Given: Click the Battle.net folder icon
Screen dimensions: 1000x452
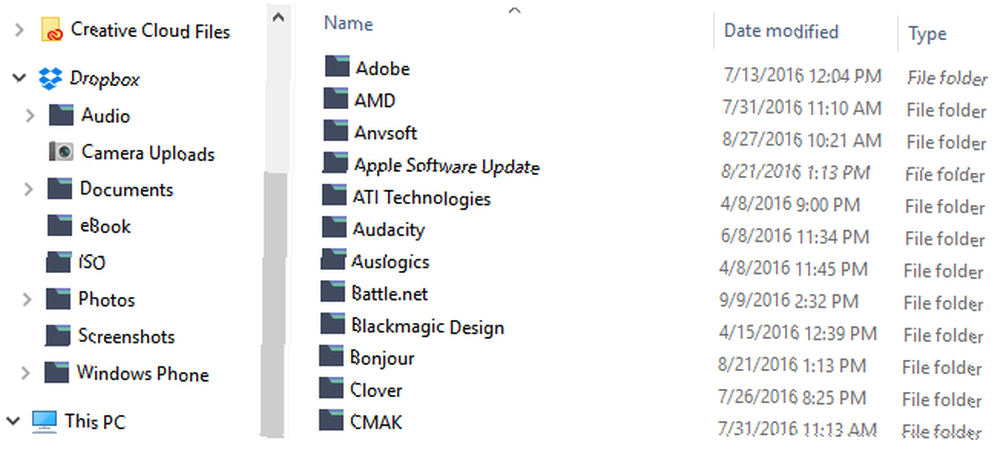Looking at the screenshot, I should [x=333, y=291].
